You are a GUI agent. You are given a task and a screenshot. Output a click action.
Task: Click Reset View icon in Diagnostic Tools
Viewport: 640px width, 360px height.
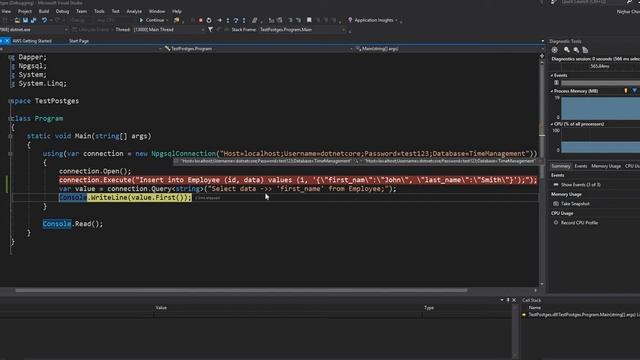585,50
